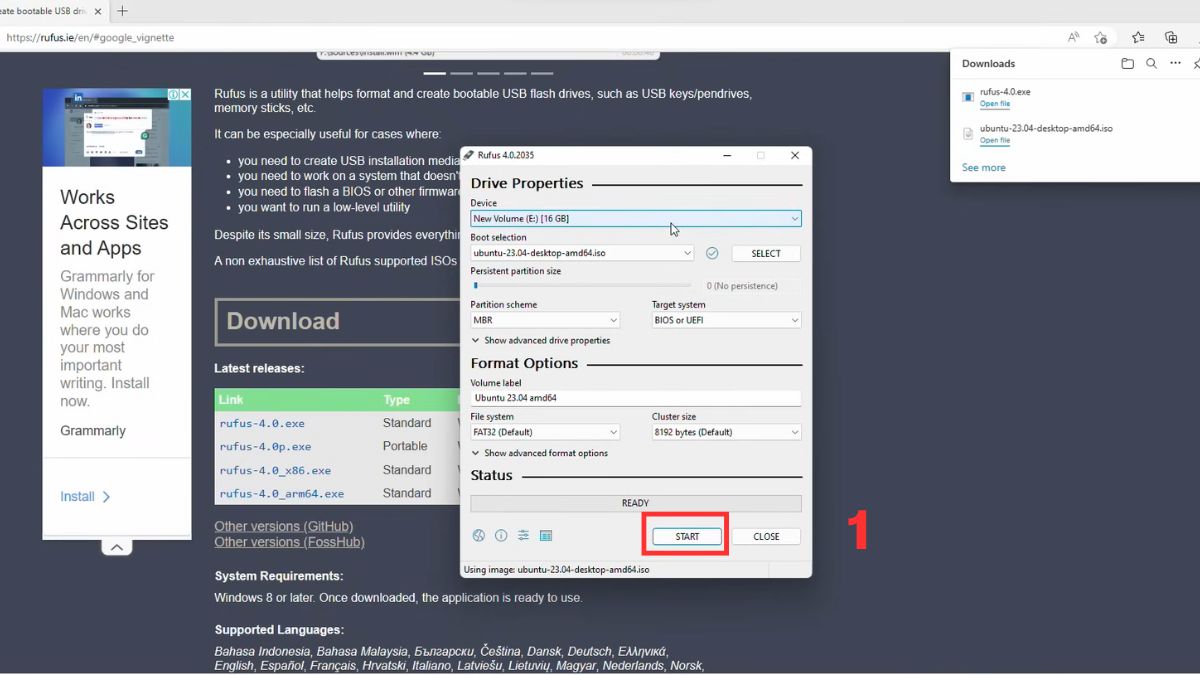The height and width of the screenshot is (675, 1200).
Task: Open File system FAT32 dropdown
Action: [545, 432]
